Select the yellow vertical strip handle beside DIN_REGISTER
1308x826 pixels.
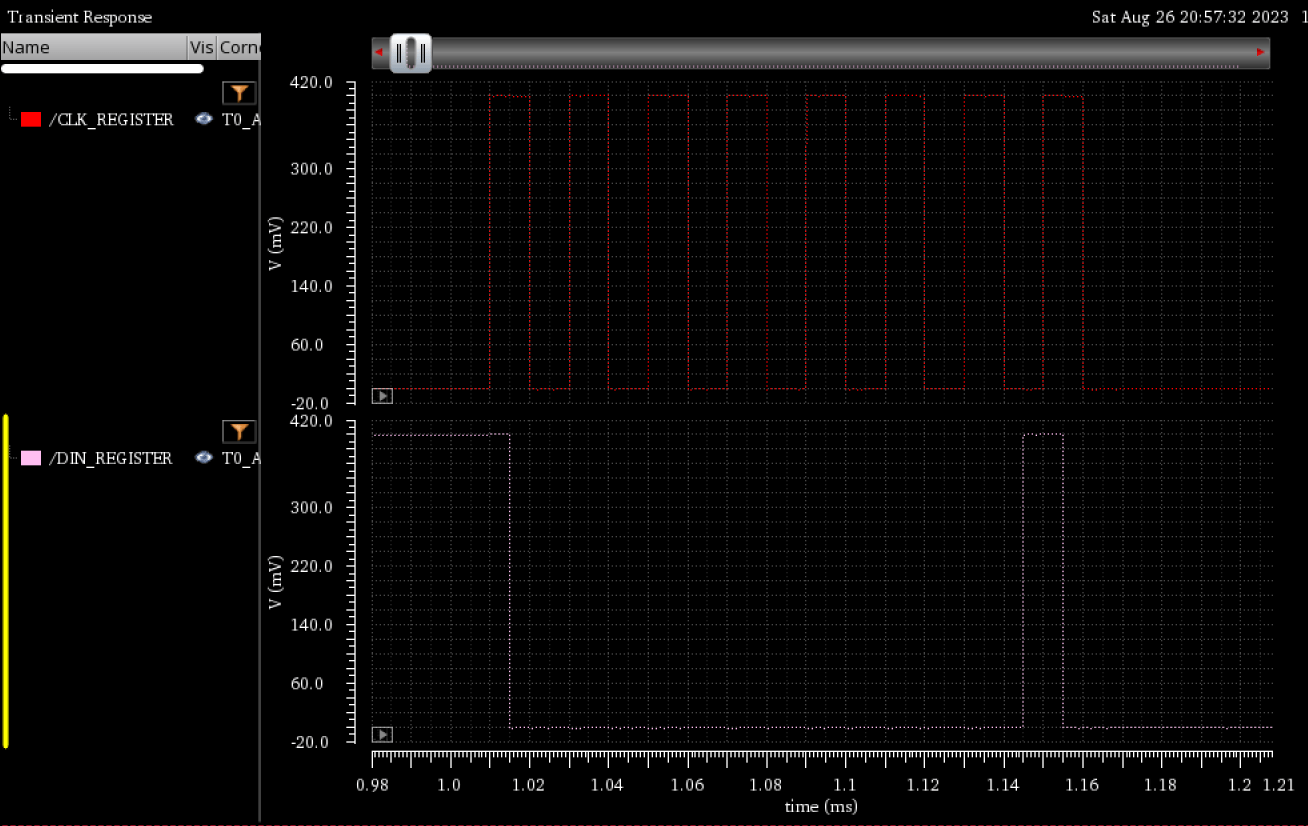(x=6, y=580)
